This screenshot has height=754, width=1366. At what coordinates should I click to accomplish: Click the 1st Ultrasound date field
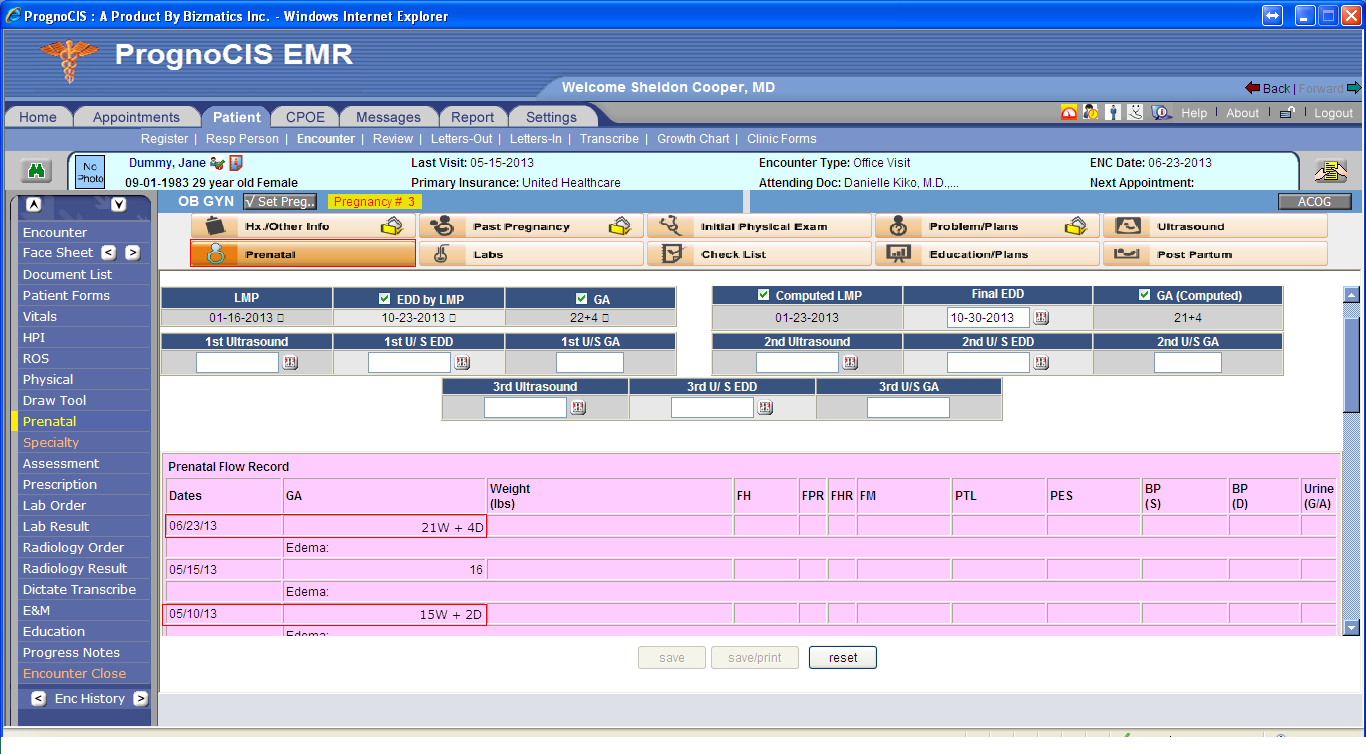pyautogui.click(x=237, y=362)
